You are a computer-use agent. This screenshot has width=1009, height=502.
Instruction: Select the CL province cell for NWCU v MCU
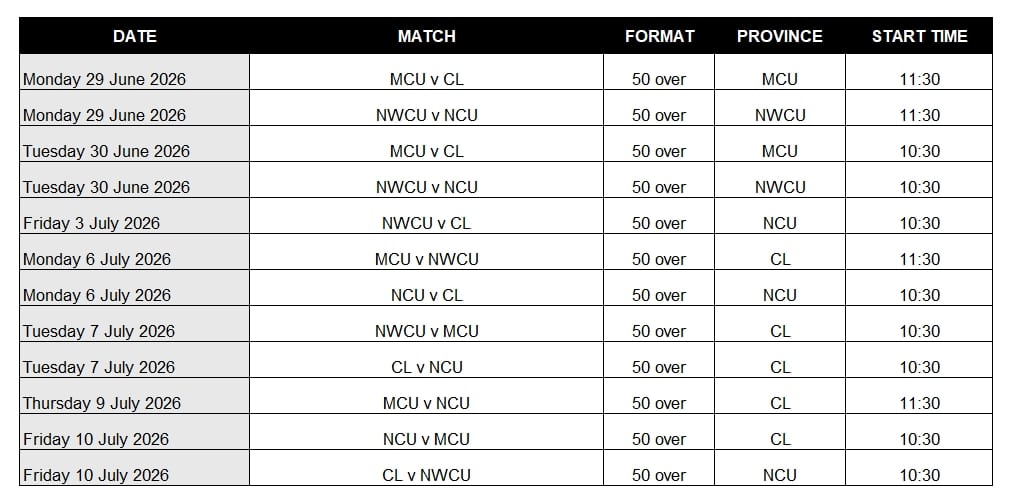click(x=779, y=331)
